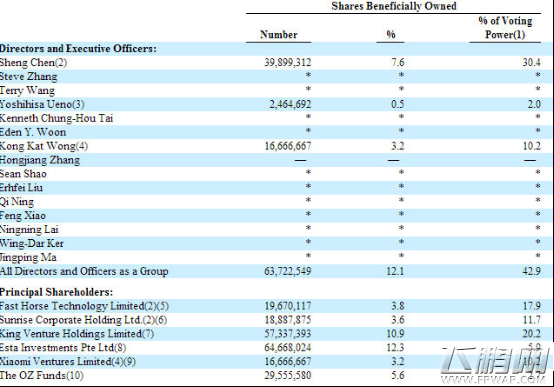The height and width of the screenshot is (387, 554).
Task: Click Xiaomi Ventures Limited(4)(9)
Action: (x=68, y=362)
